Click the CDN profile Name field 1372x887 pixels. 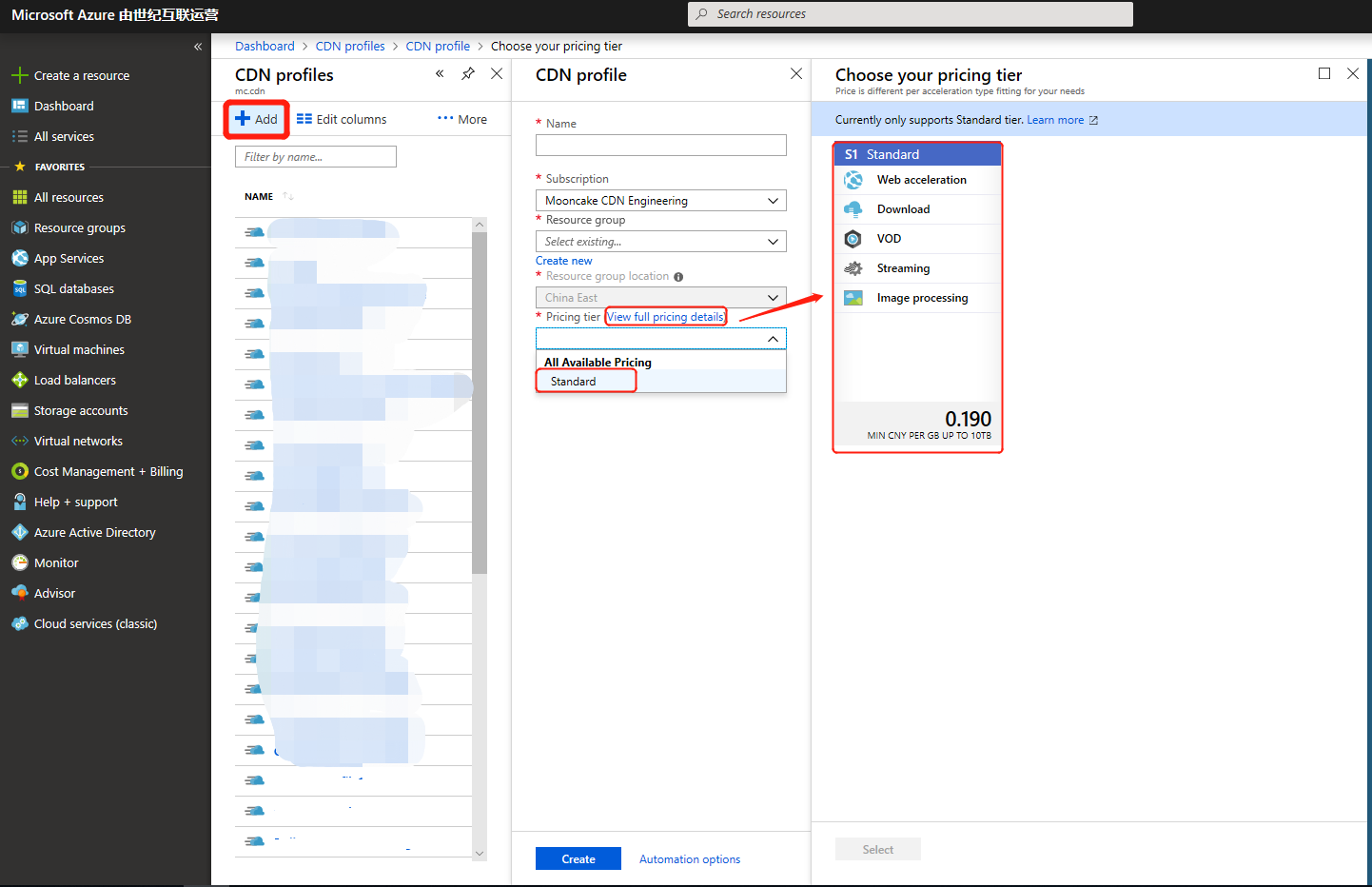pyautogui.click(x=661, y=145)
